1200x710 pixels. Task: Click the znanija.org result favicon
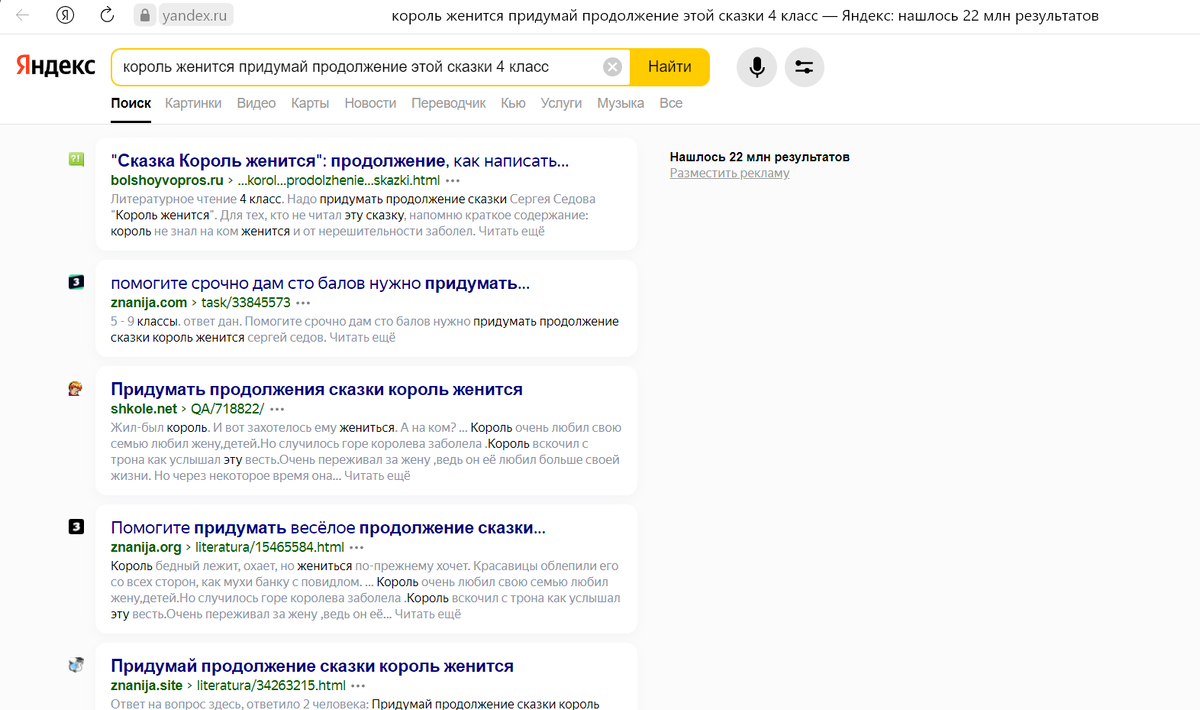pyautogui.click(x=76, y=526)
